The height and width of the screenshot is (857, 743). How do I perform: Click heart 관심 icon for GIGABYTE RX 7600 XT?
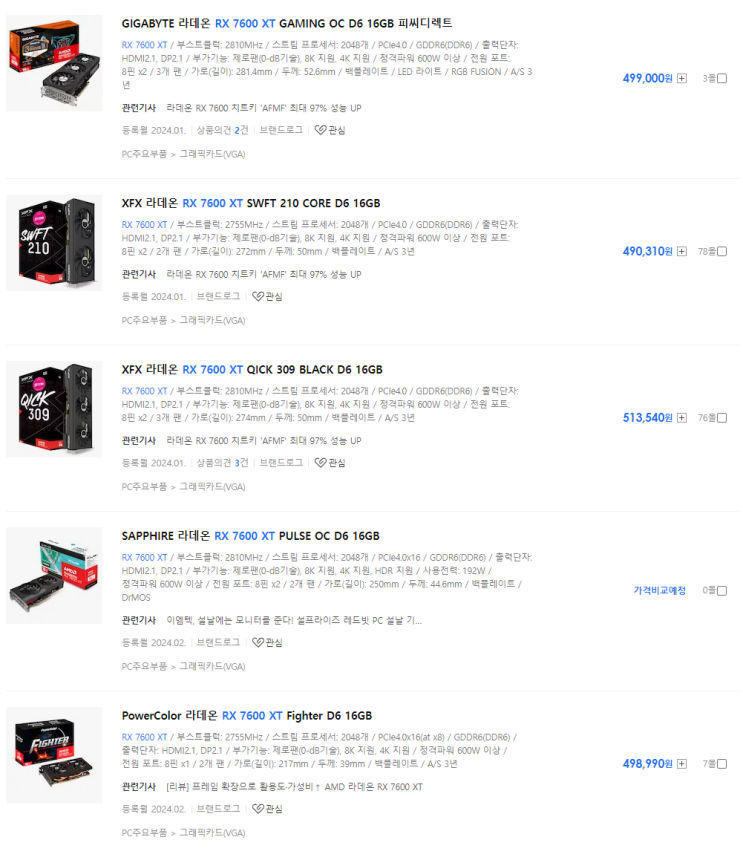[x=320, y=130]
